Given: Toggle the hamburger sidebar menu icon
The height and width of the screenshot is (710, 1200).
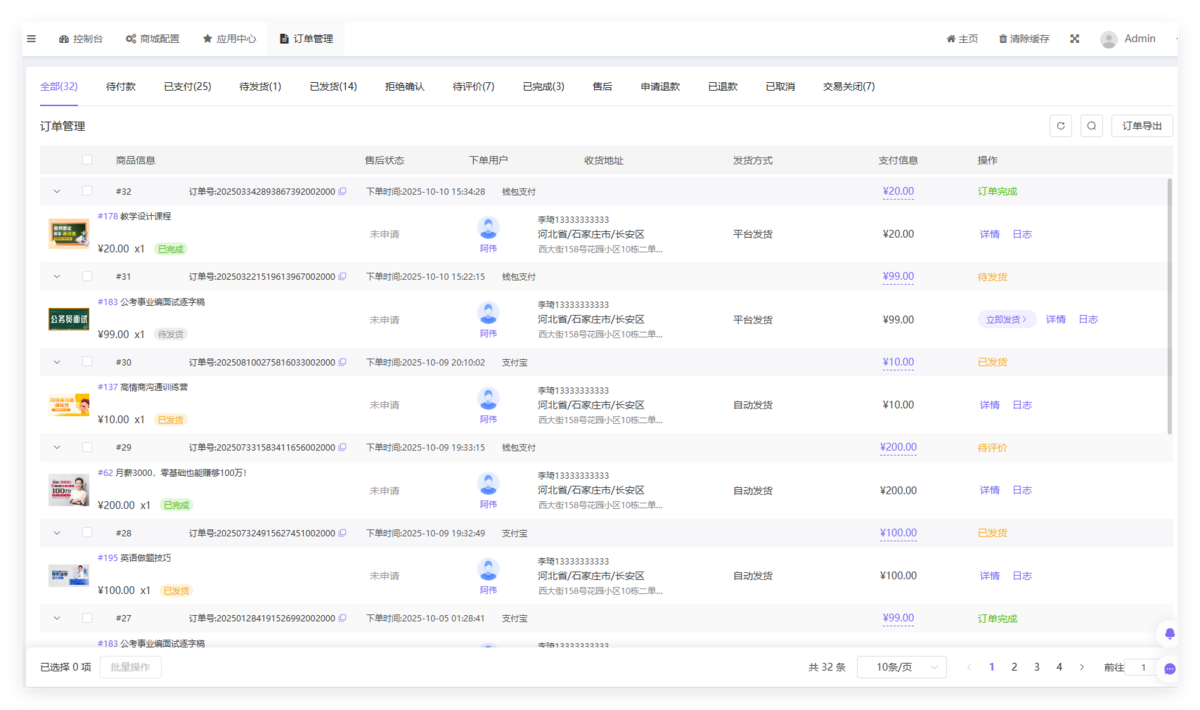Looking at the screenshot, I should [31, 39].
